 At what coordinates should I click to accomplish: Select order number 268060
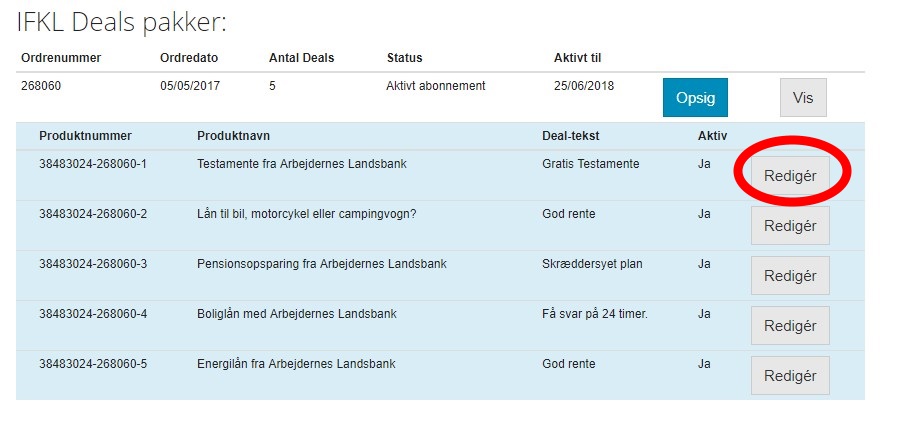point(41,86)
